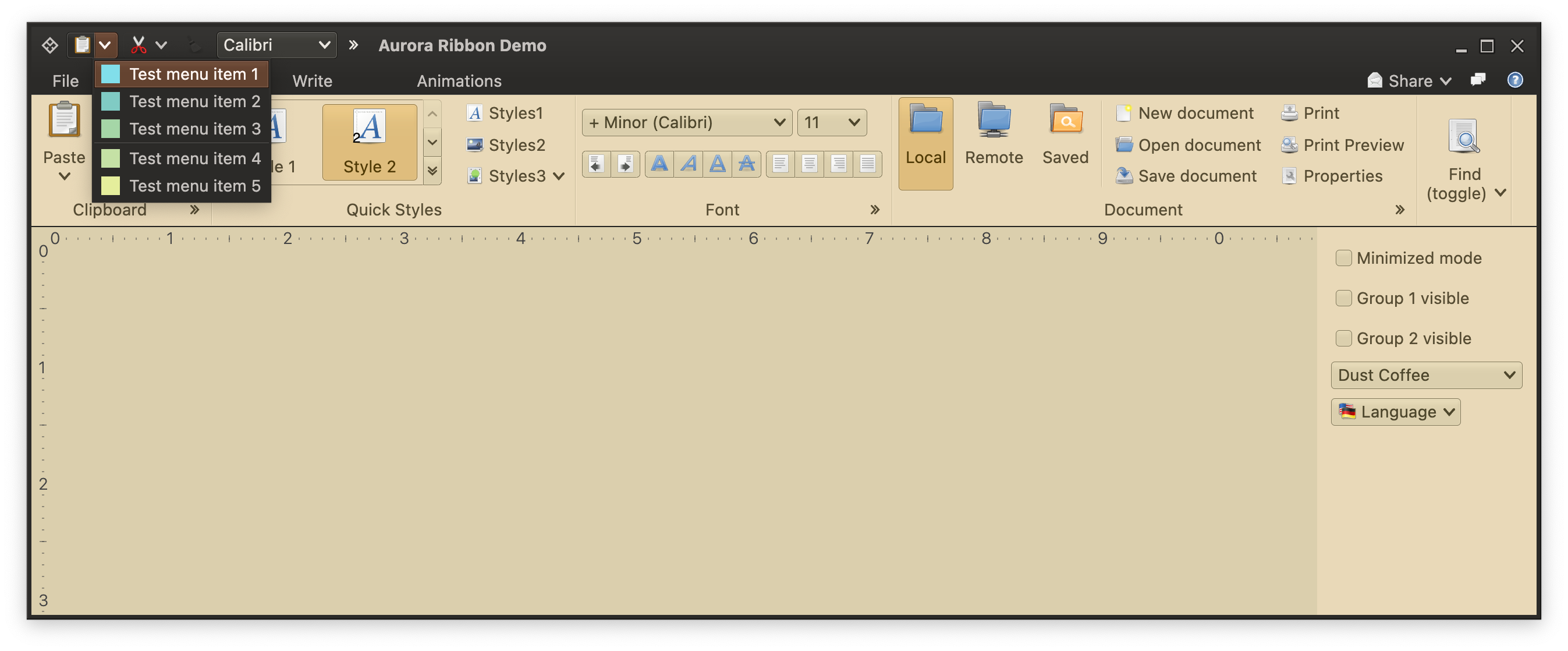Click yellow swatch of menu item 5
This screenshot has height=651, width=1568.
(110, 186)
